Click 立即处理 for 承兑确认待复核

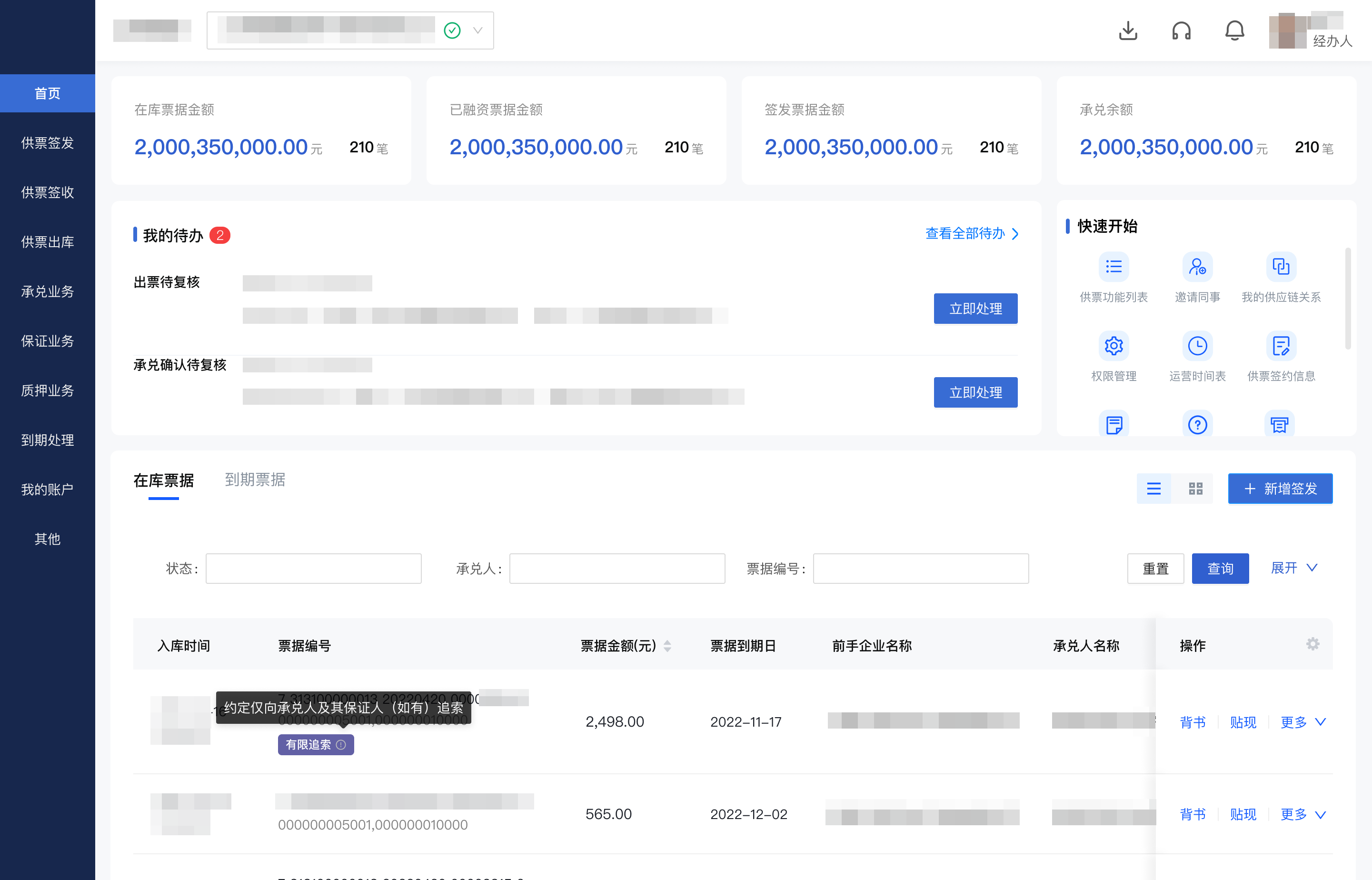pos(975,392)
